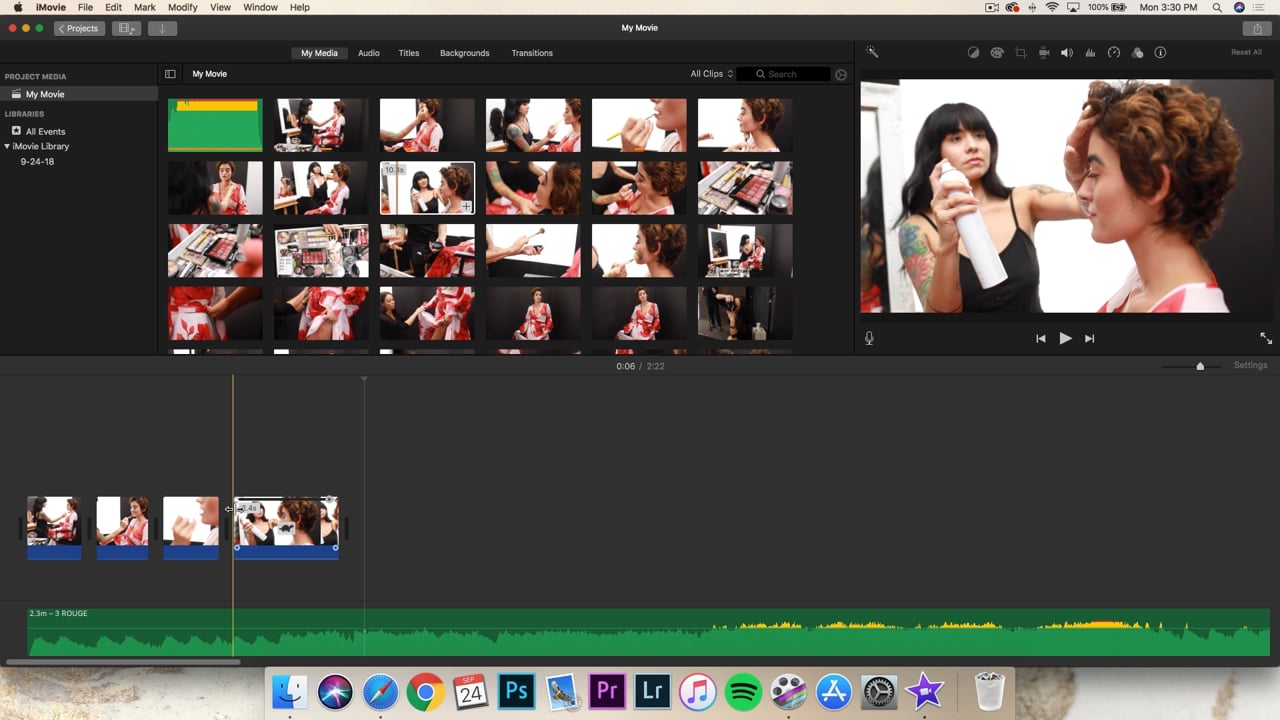Screen dimensions: 1280x720
Task: Open iTunes from the Dock
Action: (697, 691)
